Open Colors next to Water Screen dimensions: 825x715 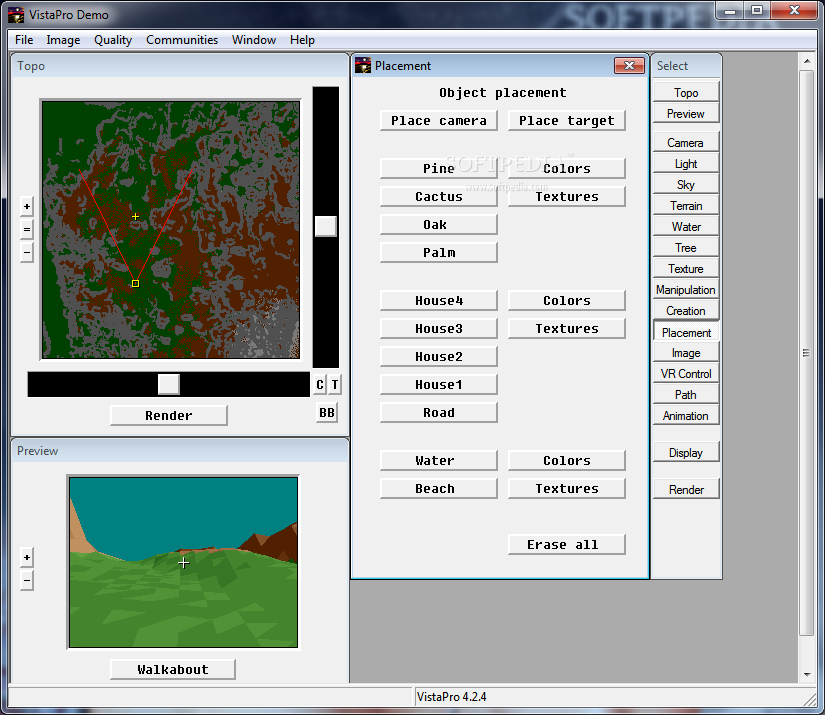point(567,460)
